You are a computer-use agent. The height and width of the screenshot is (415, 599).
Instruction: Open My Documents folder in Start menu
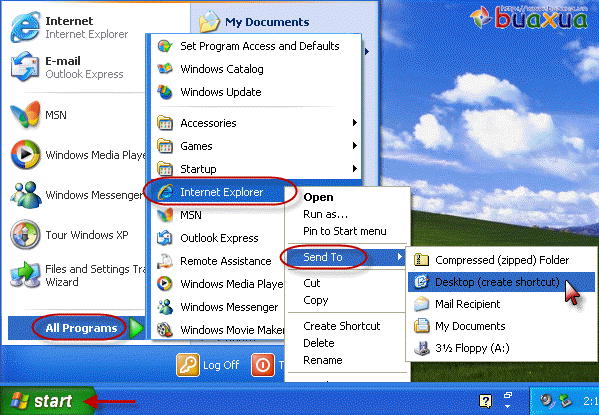coord(254,22)
